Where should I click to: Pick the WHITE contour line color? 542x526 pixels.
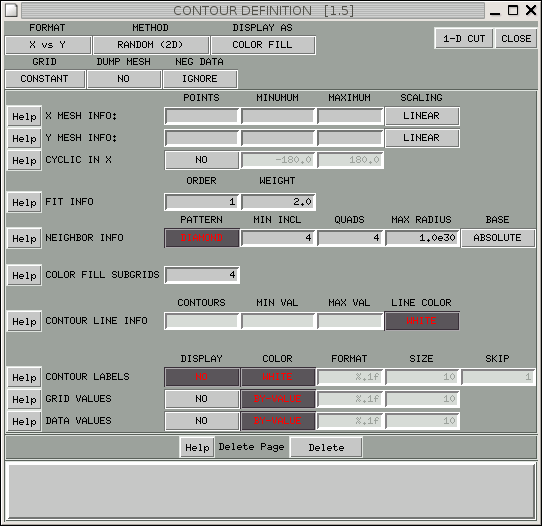(x=422, y=321)
